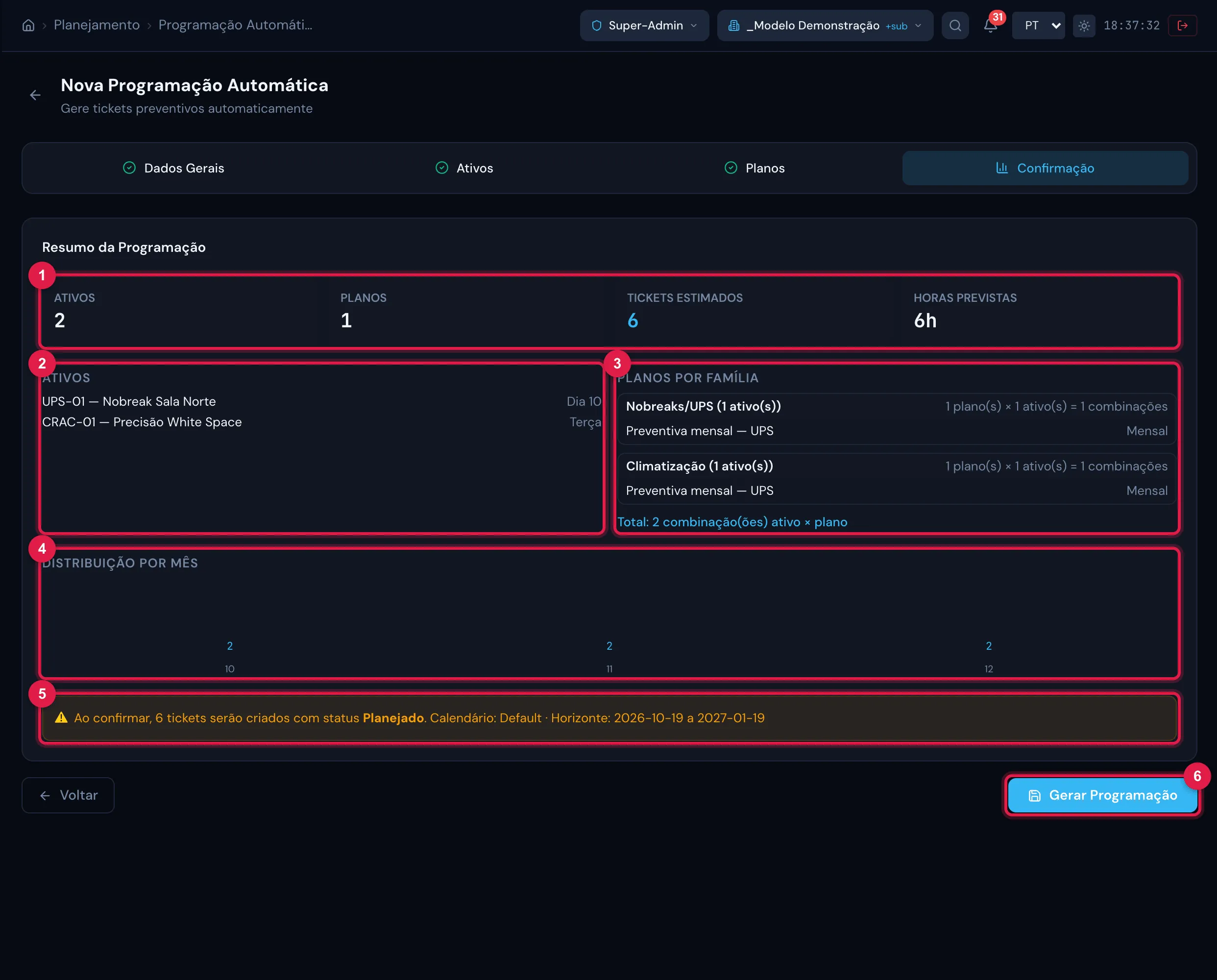Image resolution: width=1217 pixels, height=980 pixels.
Task: Click the Super-Admin shield icon
Action: 596,25
